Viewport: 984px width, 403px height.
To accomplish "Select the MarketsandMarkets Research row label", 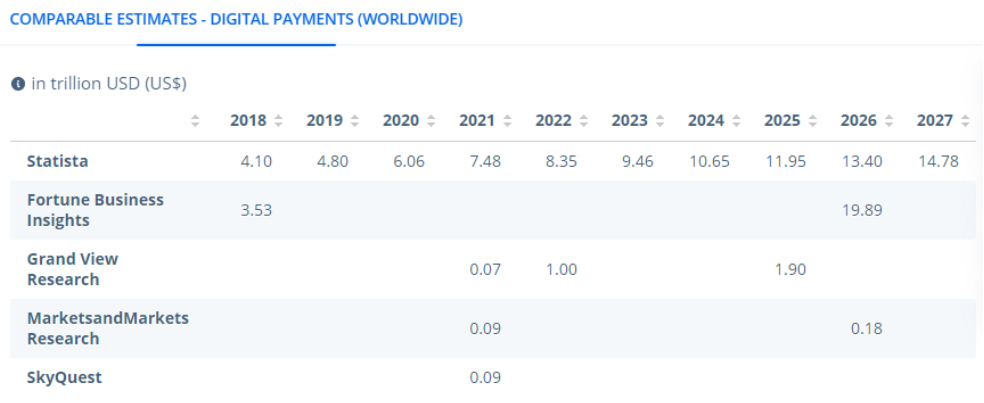I will point(108,328).
